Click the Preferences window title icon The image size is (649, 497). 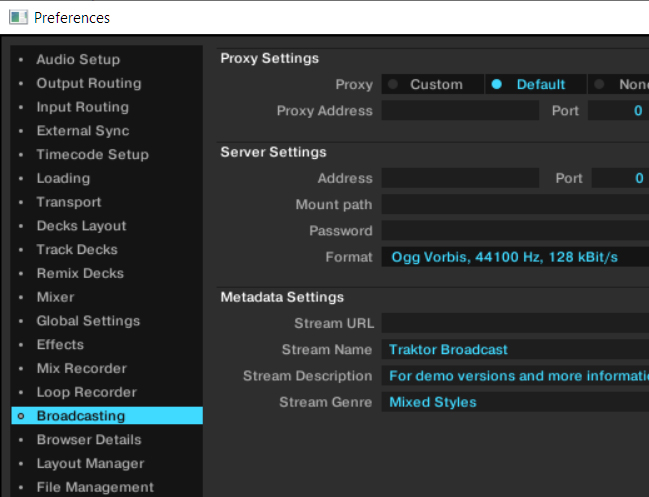tap(17, 17)
